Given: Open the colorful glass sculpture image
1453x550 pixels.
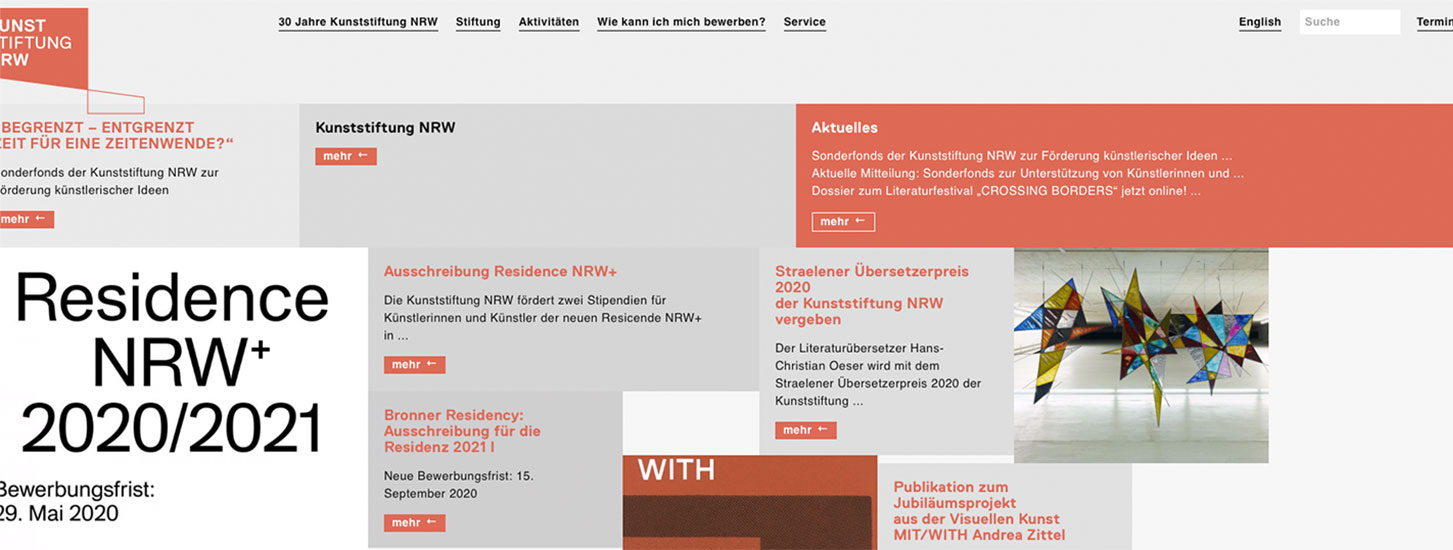Looking at the screenshot, I should pyautogui.click(x=1141, y=356).
